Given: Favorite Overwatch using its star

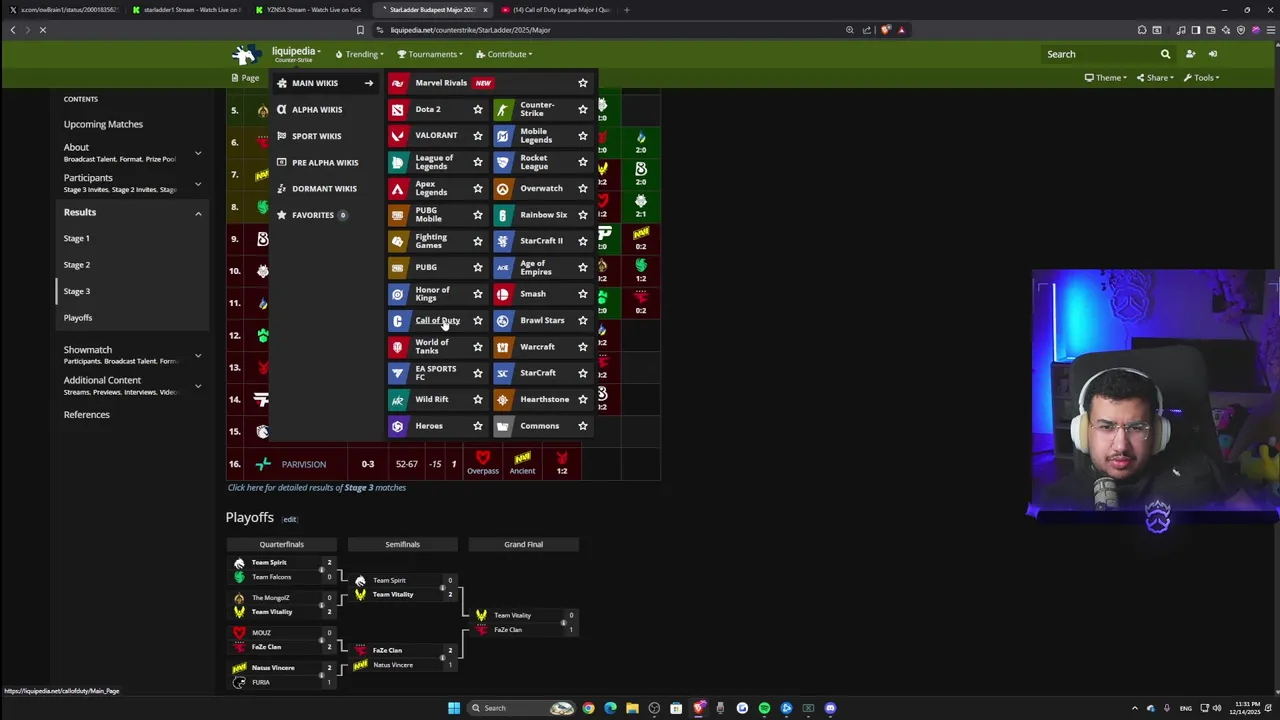Looking at the screenshot, I should point(583,188).
